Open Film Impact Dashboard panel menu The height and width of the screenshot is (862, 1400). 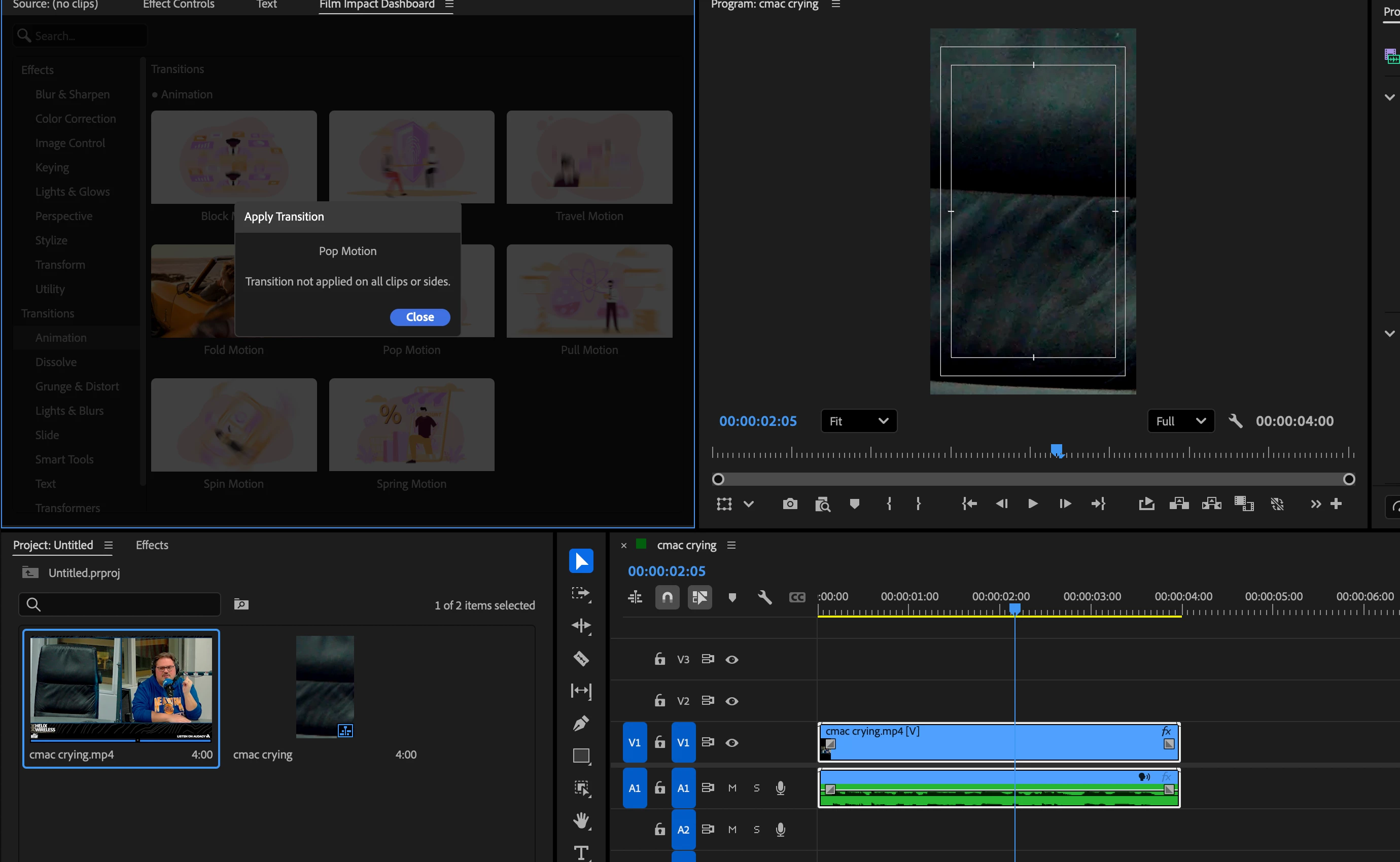449,5
